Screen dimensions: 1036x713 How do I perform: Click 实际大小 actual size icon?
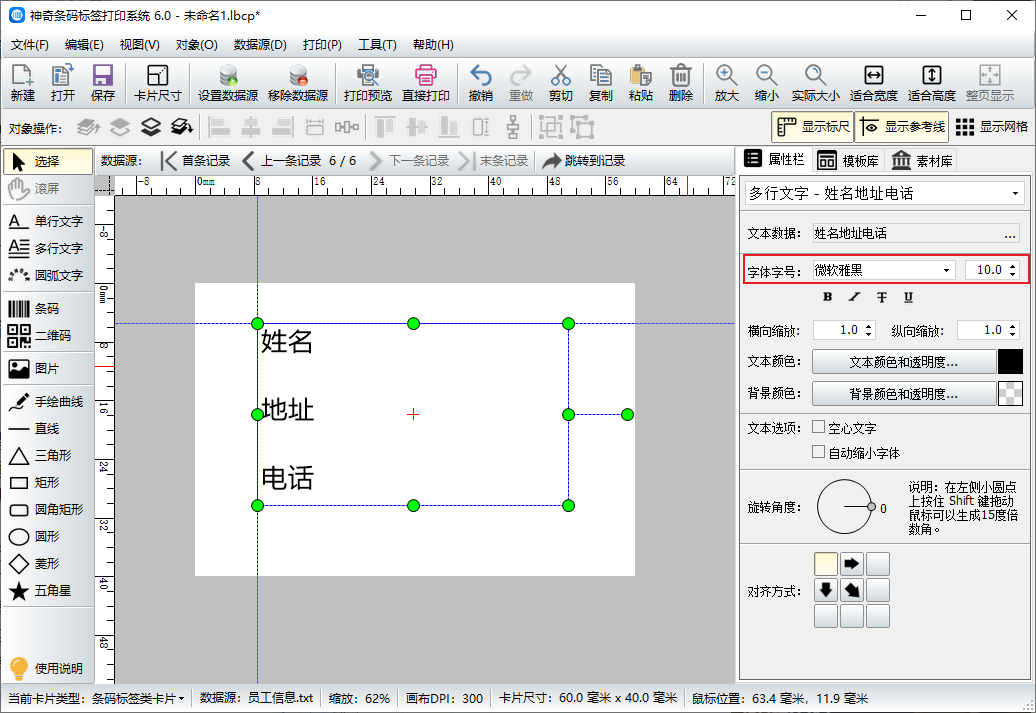(x=815, y=83)
